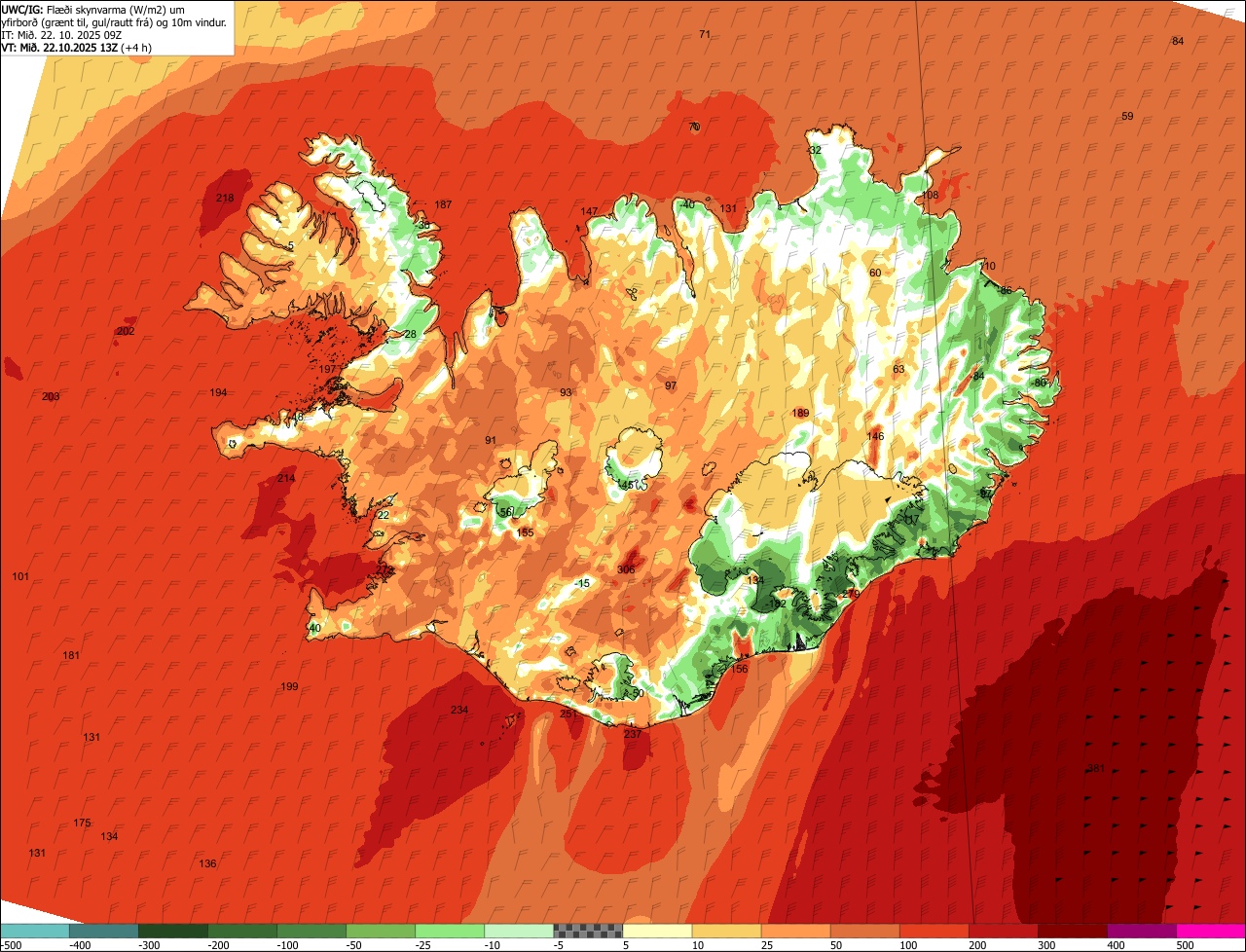Click the 59 value in the northeast sea
The image size is (1246, 952).
[x=1127, y=116]
